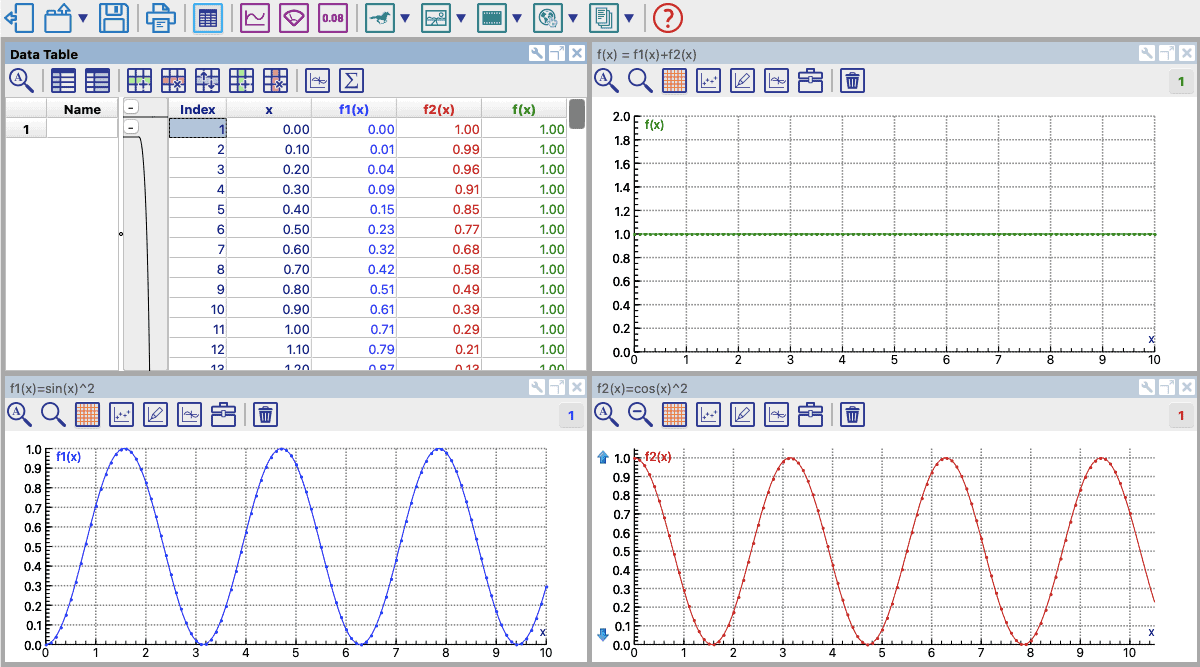Delete the f(x) graph with trash icon
The width and height of the screenshot is (1200, 667).
(x=851, y=80)
